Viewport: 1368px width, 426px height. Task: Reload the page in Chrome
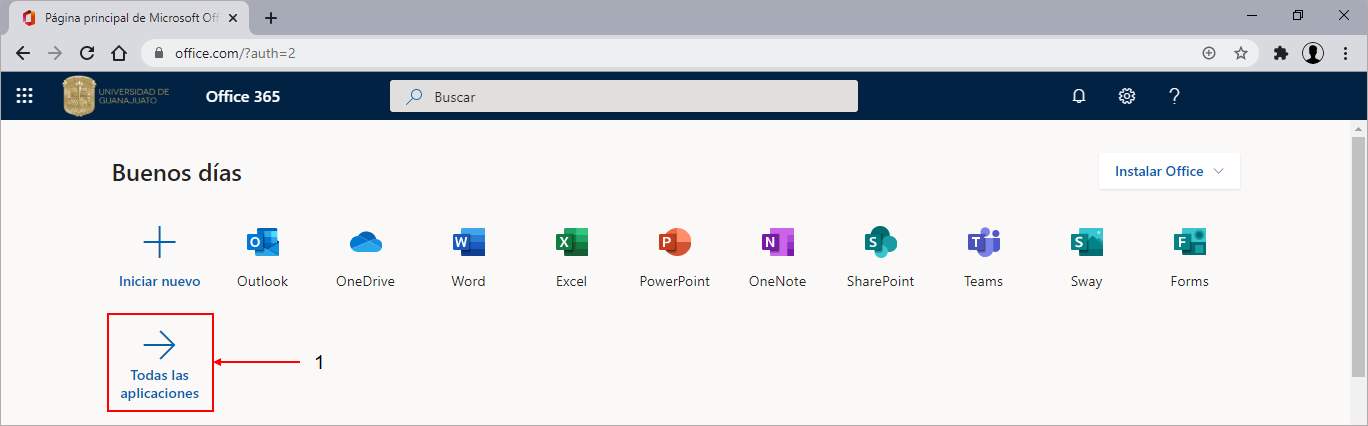pyautogui.click(x=87, y=53)
